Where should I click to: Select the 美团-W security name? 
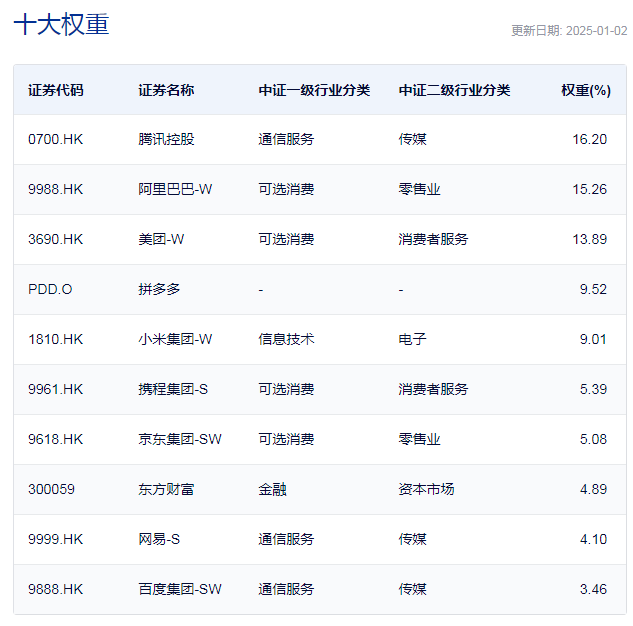161,239
